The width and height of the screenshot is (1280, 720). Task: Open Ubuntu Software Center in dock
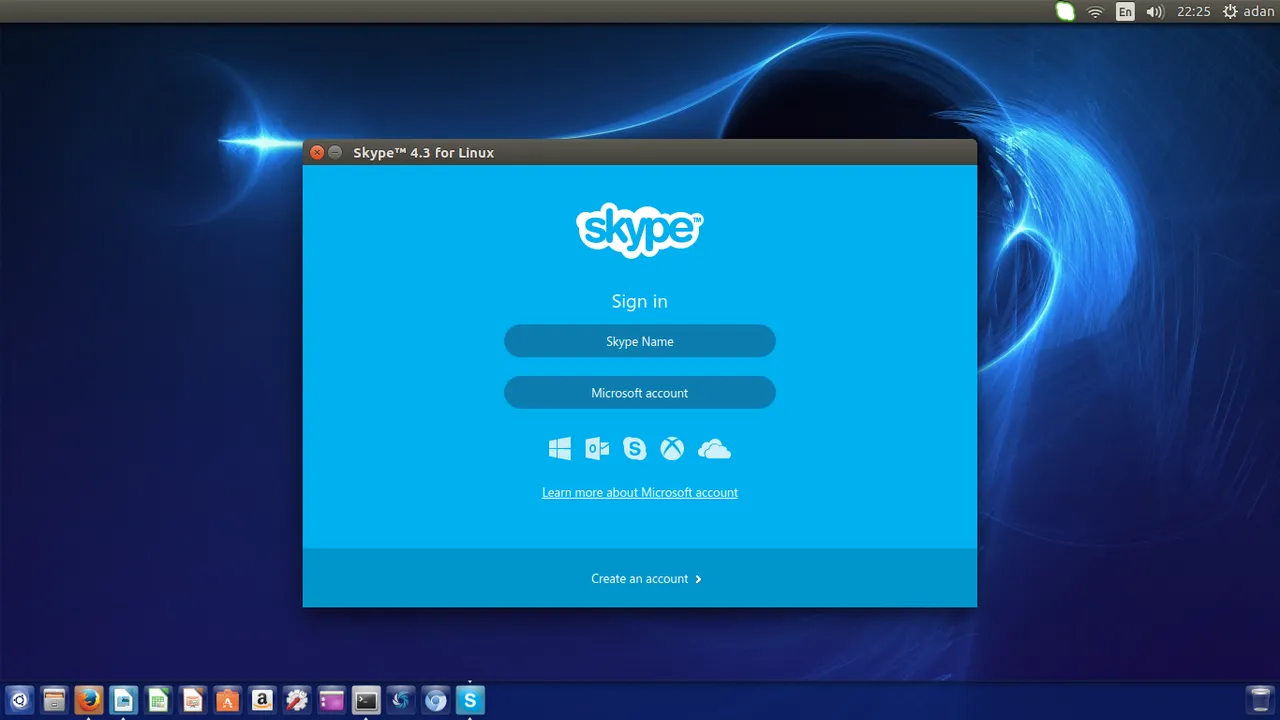(227, 700)
